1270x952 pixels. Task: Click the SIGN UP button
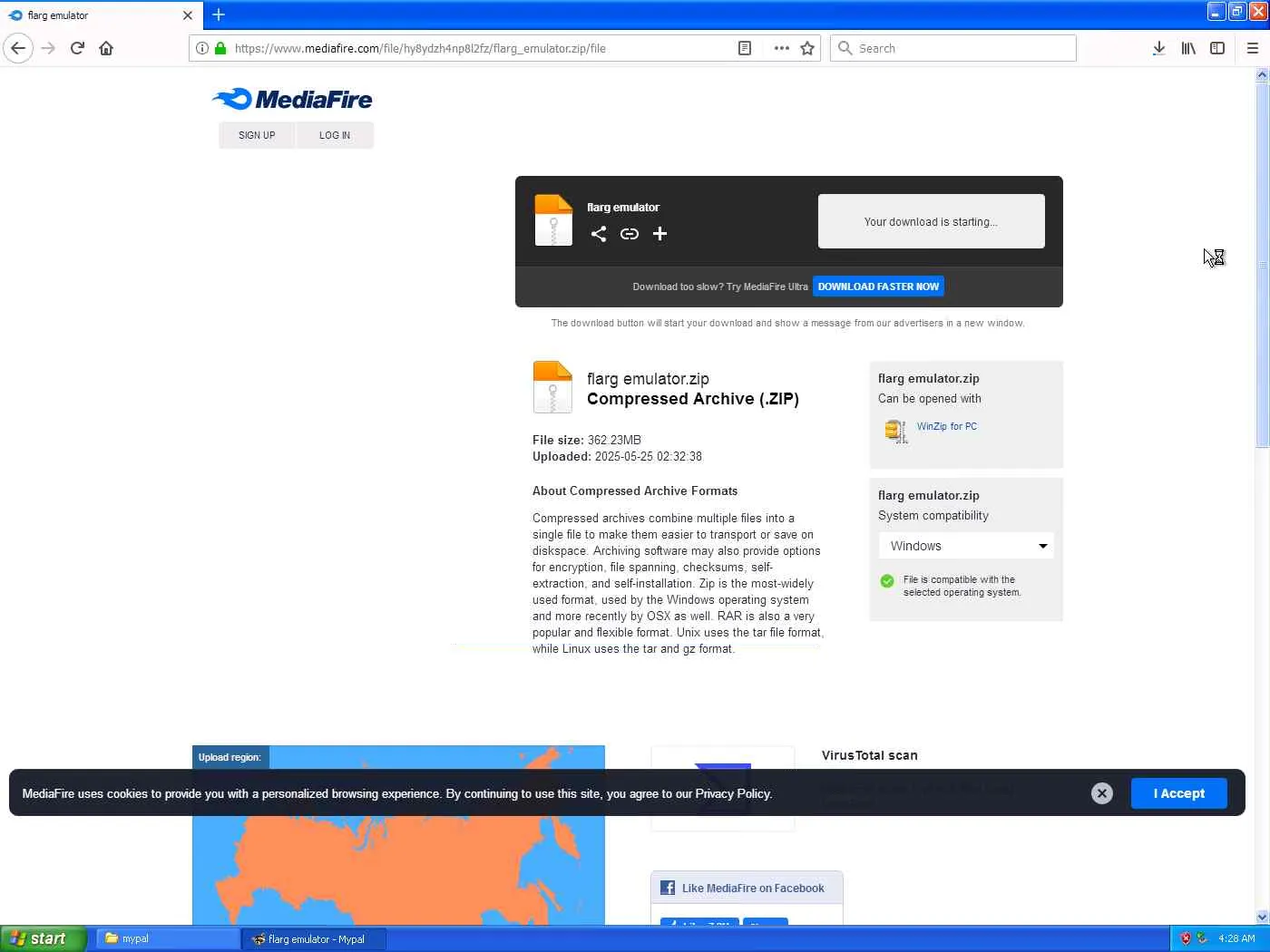[x=257, y=135]
